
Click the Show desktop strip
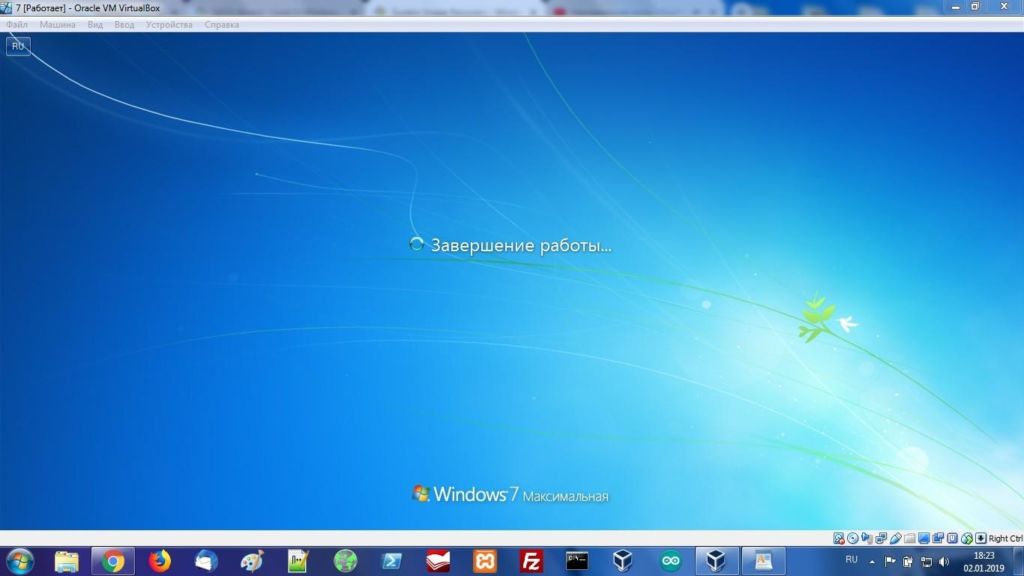(x=1019, y=562)
